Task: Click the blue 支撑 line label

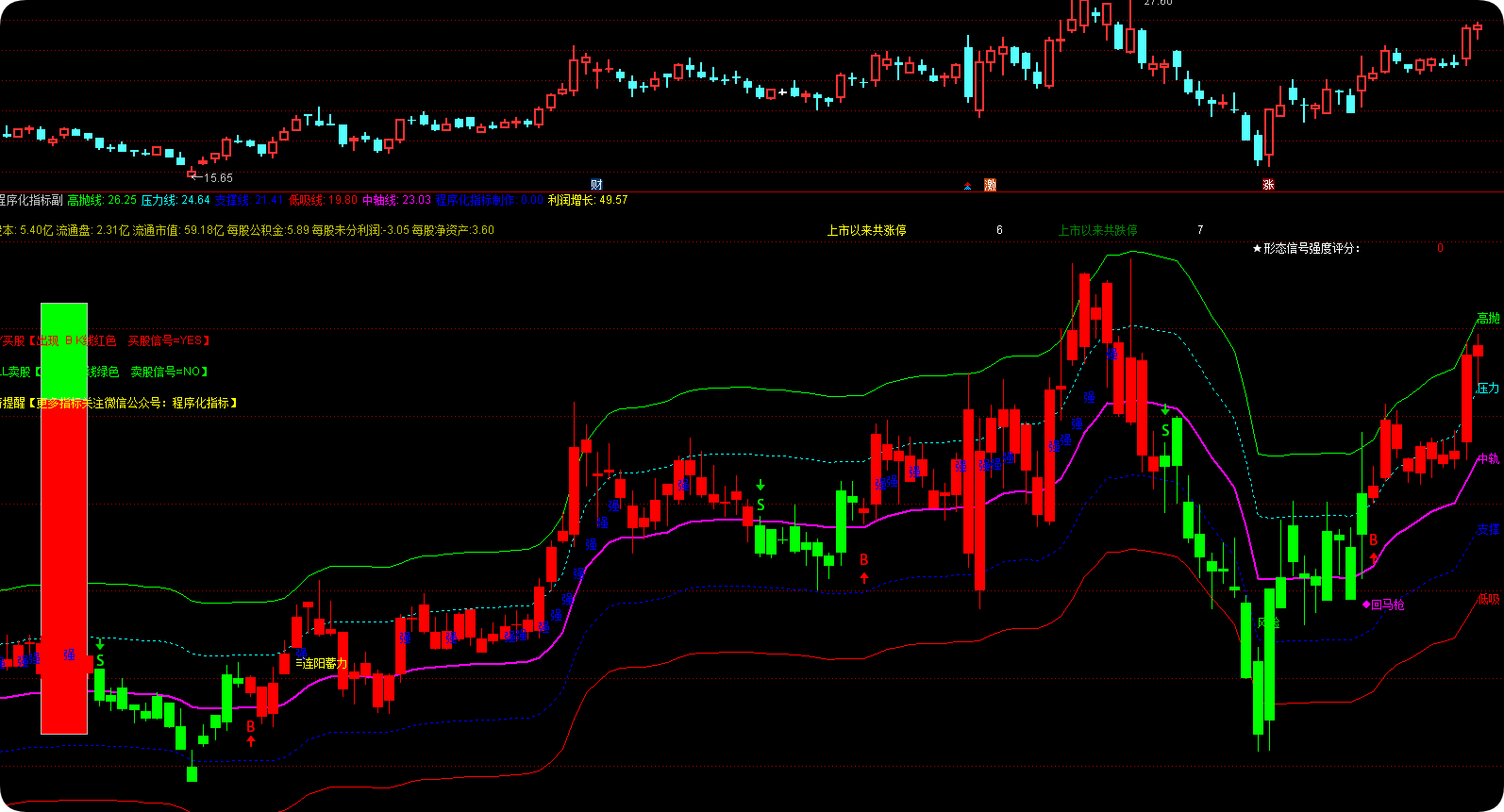Action: click(1489, 530)
